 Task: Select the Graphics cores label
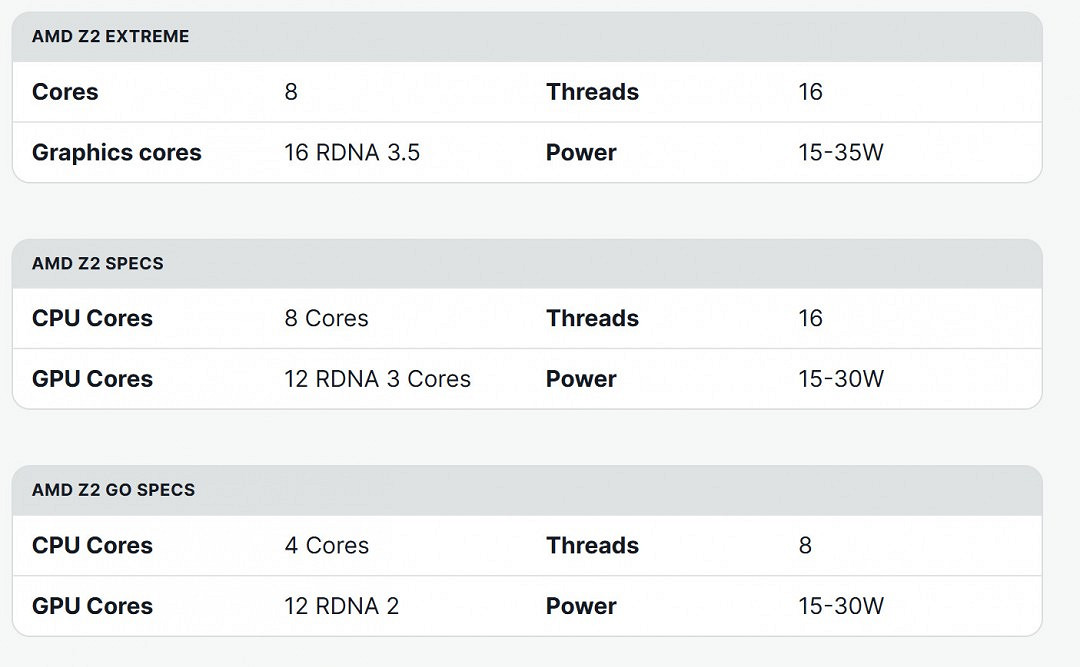tap(117, 153)
